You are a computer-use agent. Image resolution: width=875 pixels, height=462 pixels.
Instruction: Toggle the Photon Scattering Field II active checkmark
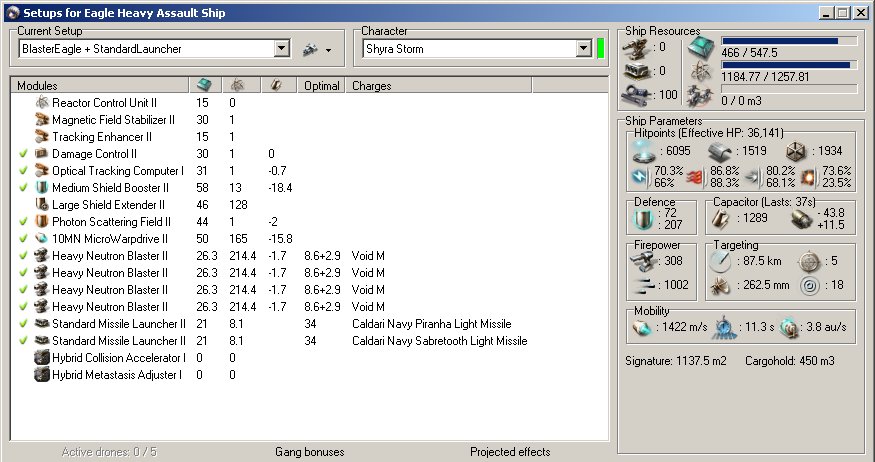23,222
